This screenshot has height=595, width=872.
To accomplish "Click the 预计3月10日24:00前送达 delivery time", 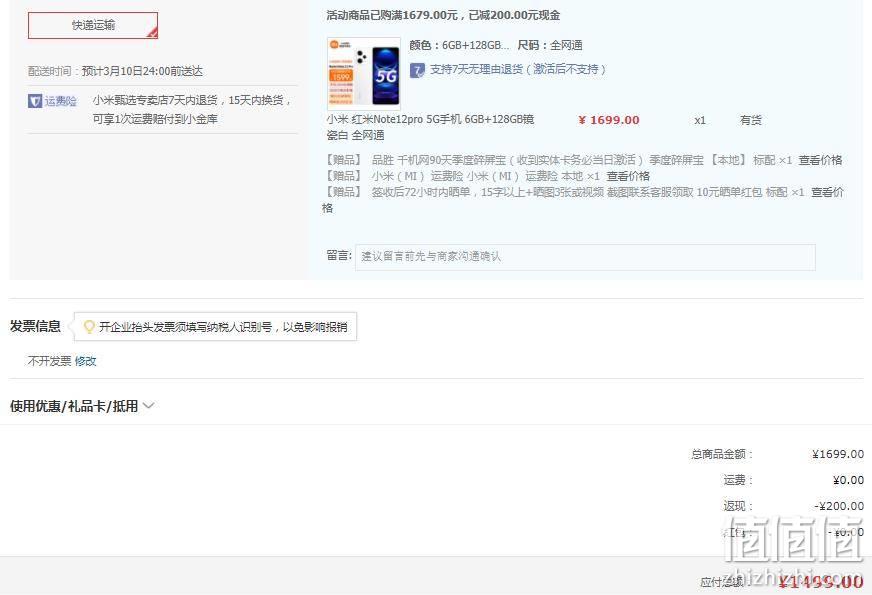I will [x=142, y=71].
